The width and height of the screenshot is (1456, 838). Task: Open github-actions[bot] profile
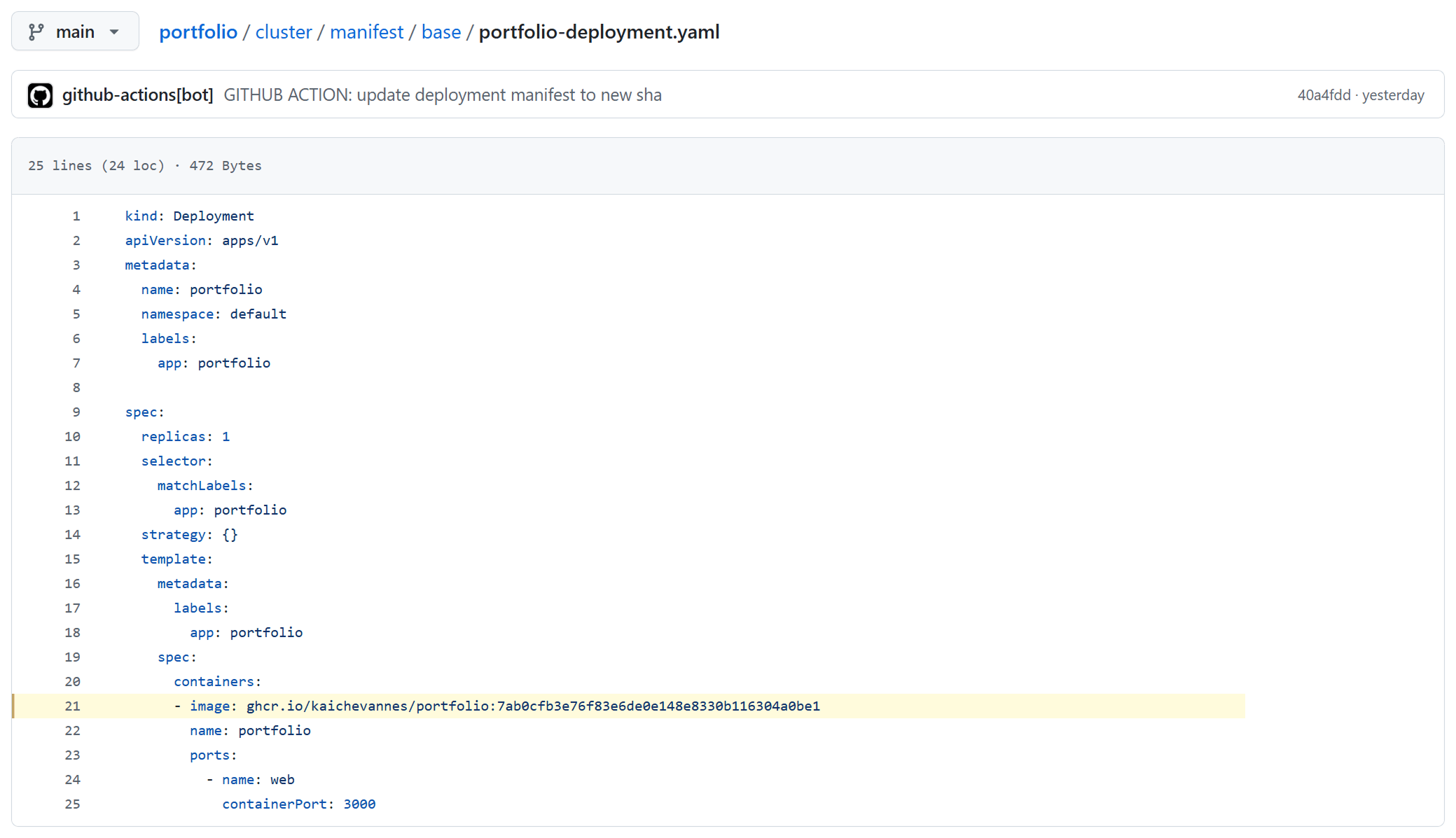137,95
